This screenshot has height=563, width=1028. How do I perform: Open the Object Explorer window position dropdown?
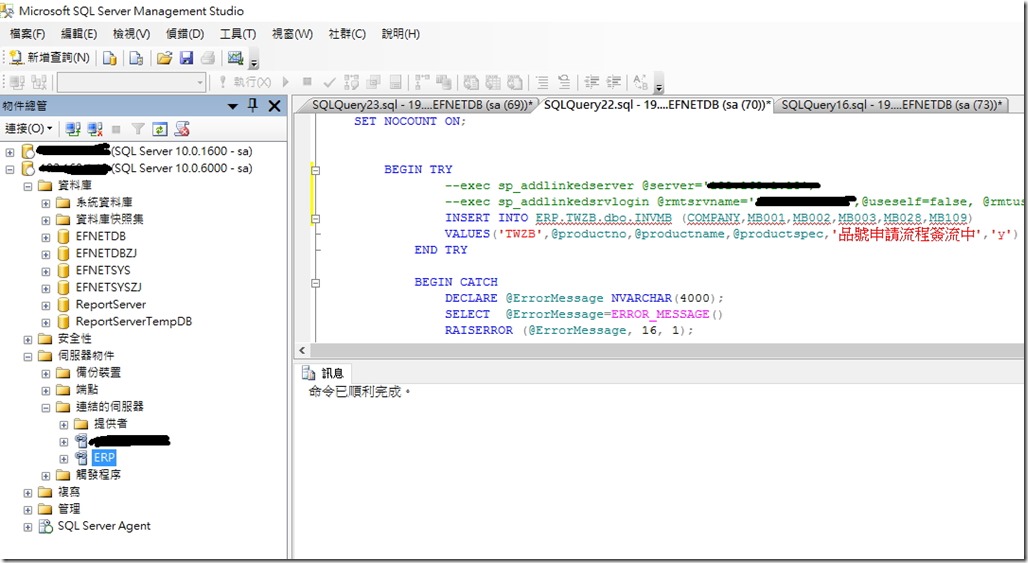233,106
